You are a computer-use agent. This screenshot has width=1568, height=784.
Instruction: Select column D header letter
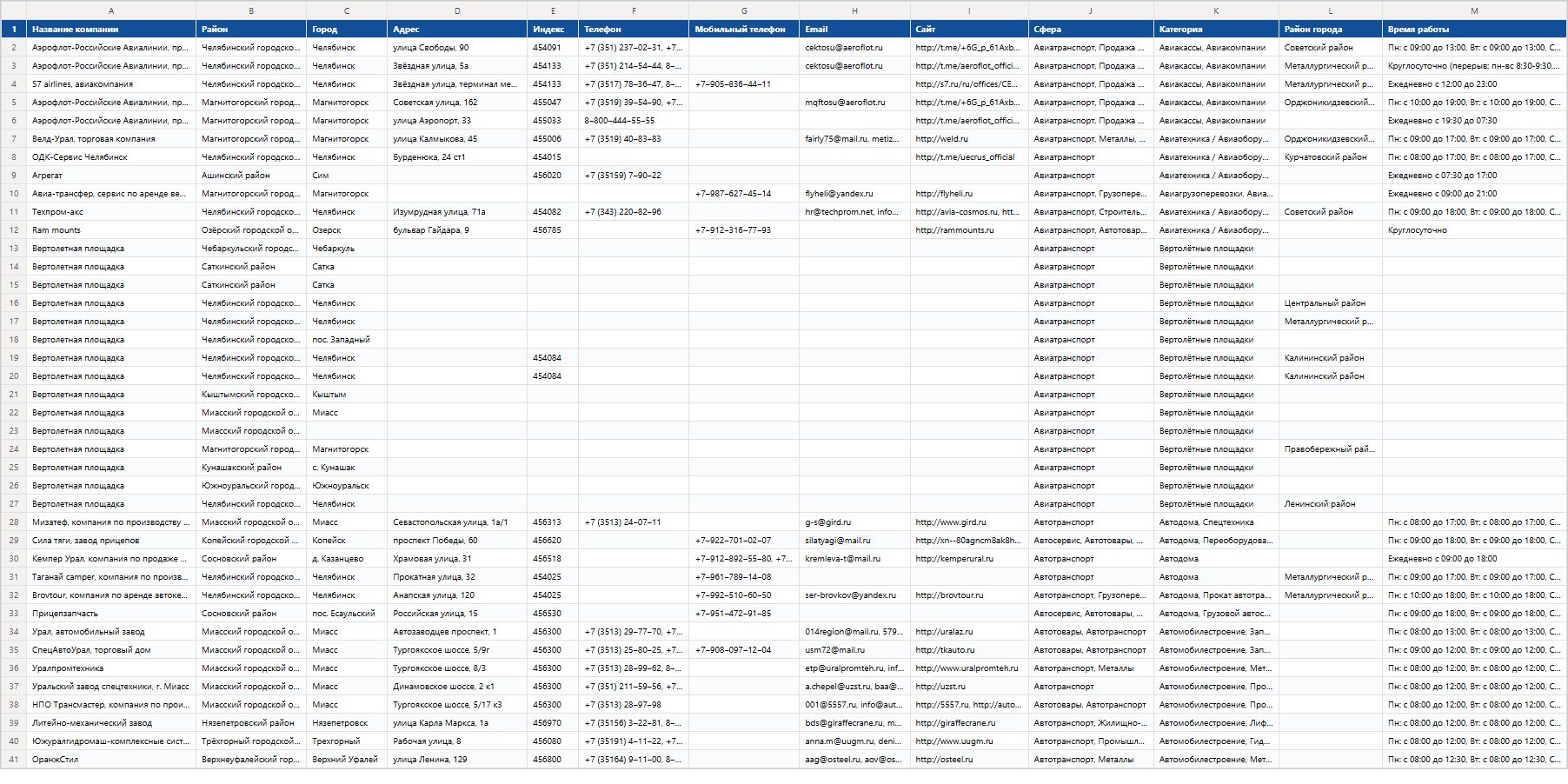click(457, 10)
